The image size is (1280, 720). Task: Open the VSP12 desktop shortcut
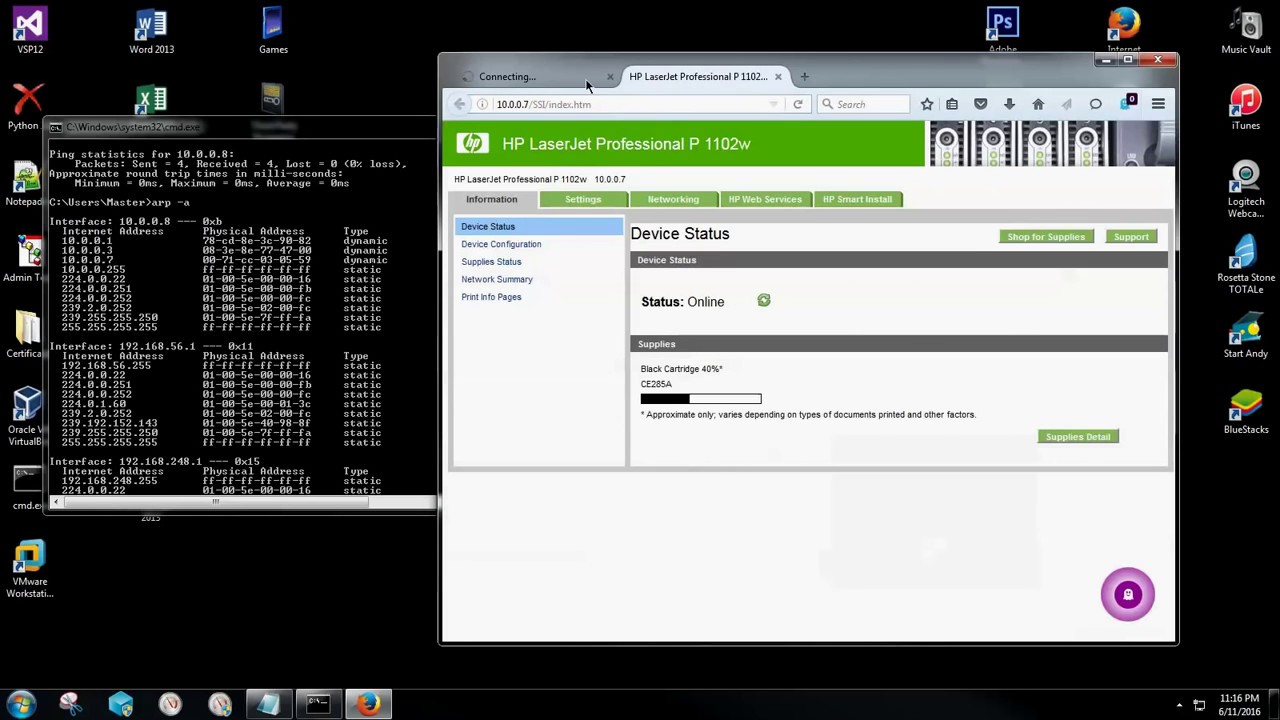[x=30, y=31]
